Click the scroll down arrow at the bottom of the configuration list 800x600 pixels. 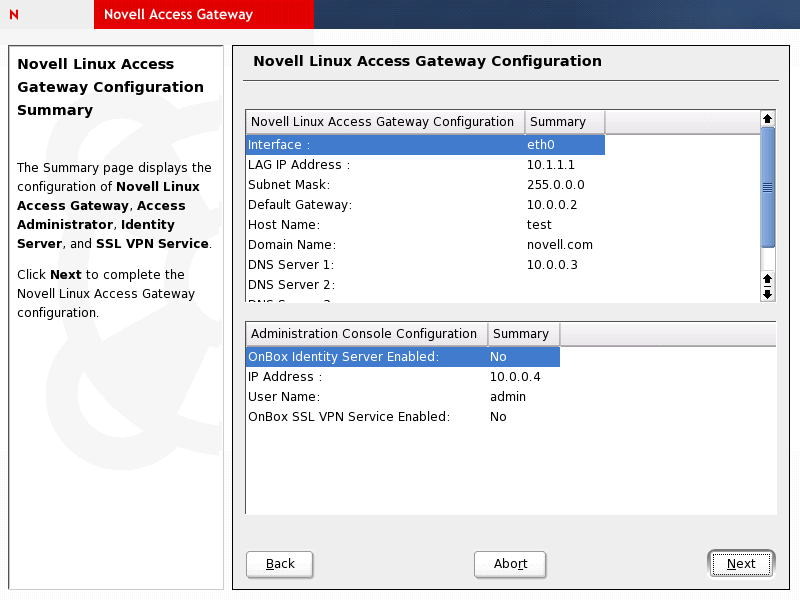[x=767, y=294]
